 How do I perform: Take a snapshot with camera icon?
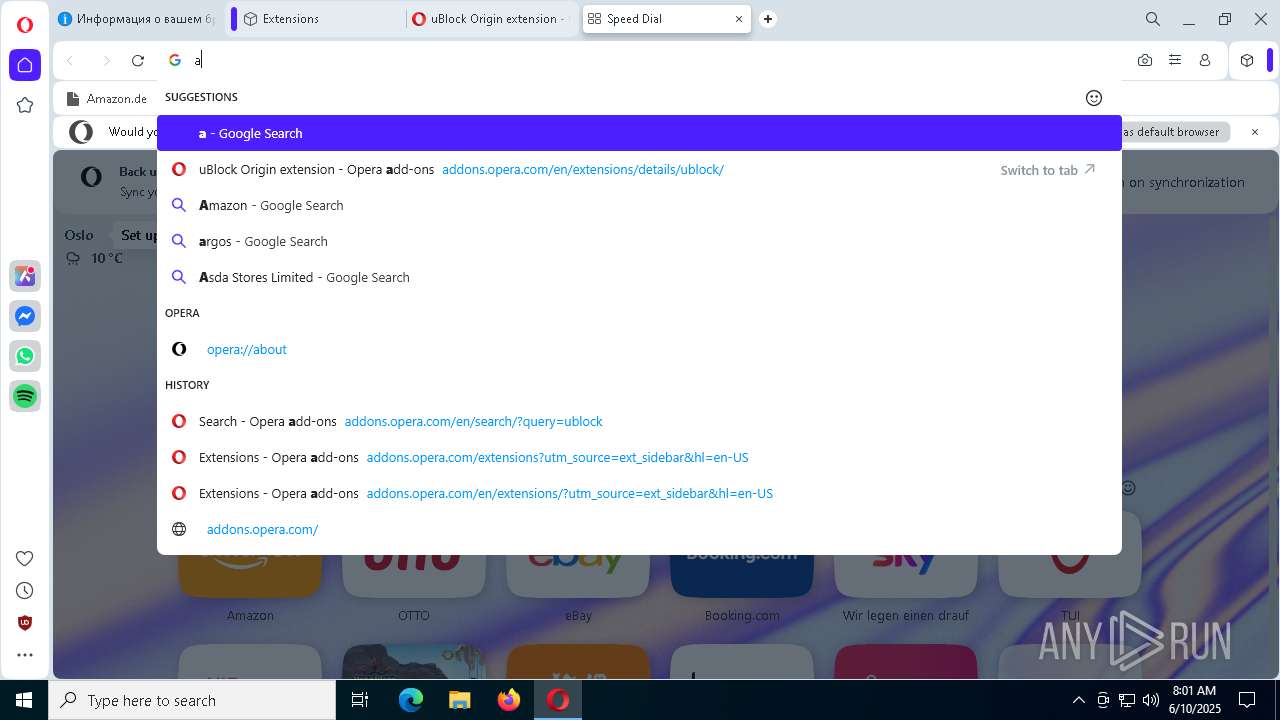[x=1145, y=61]
